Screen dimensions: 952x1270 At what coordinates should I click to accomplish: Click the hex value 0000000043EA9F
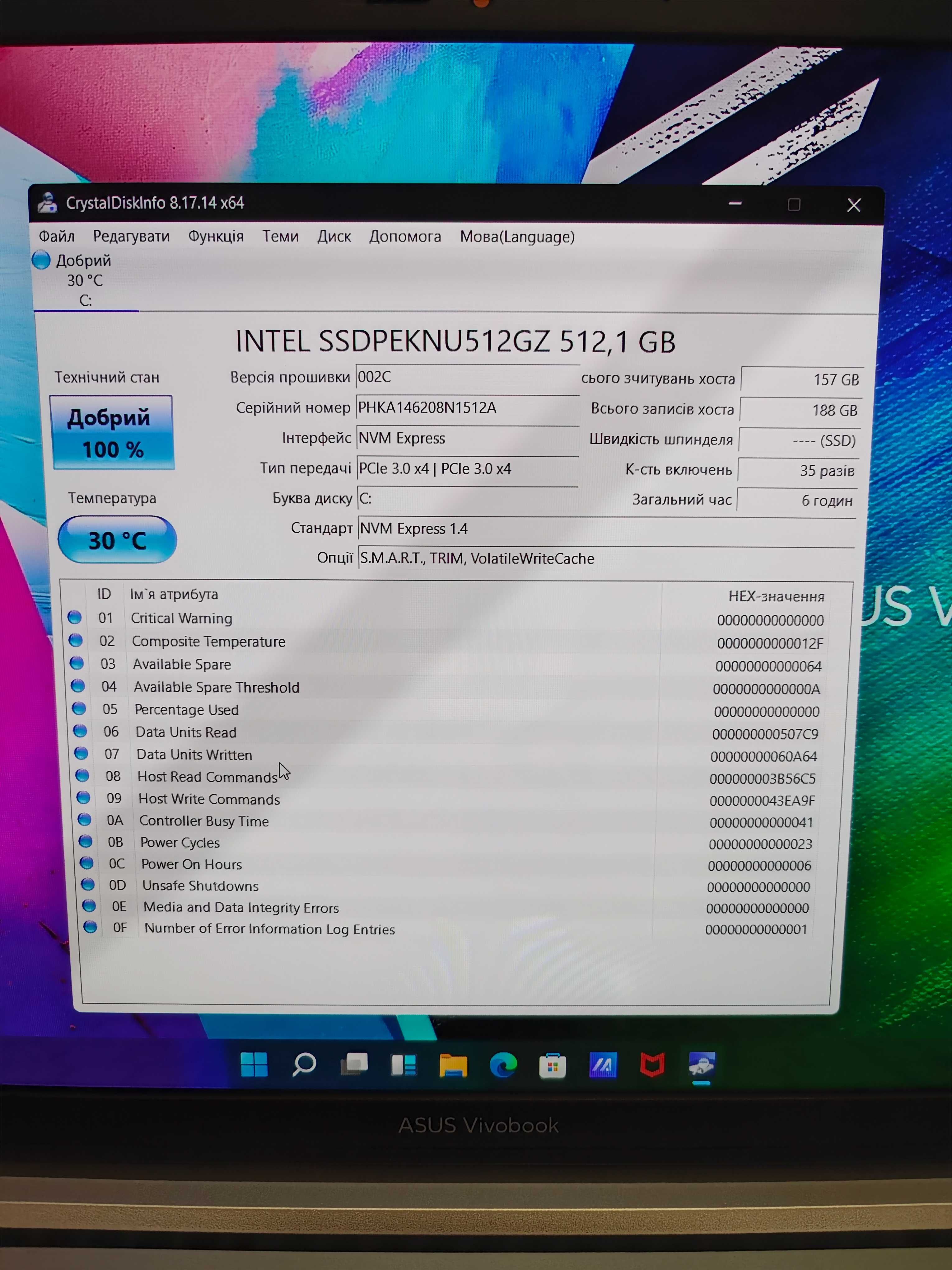click(762, 800)
